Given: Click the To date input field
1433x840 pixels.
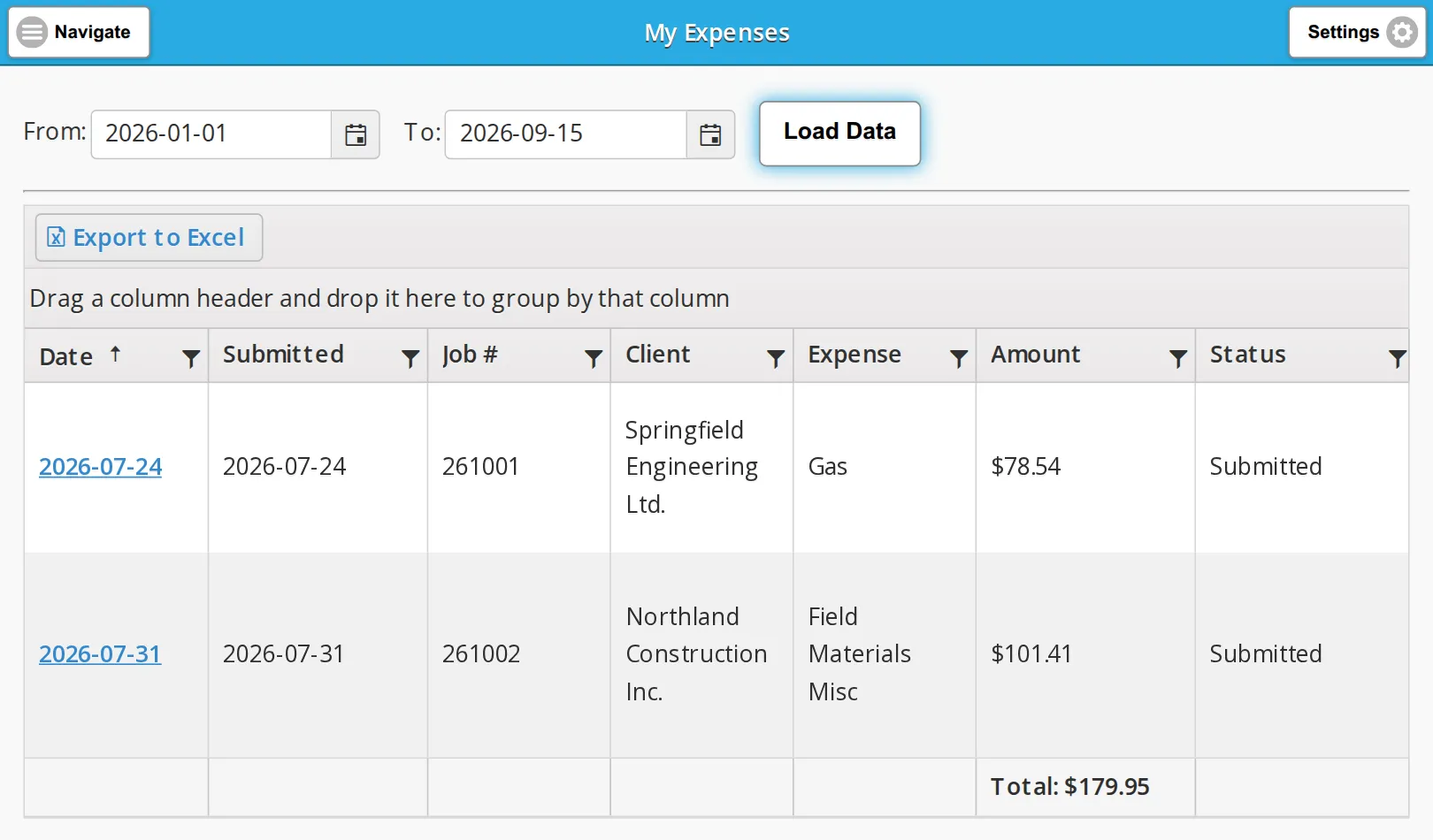Looking at the screenshot, I should coord(566,134).
